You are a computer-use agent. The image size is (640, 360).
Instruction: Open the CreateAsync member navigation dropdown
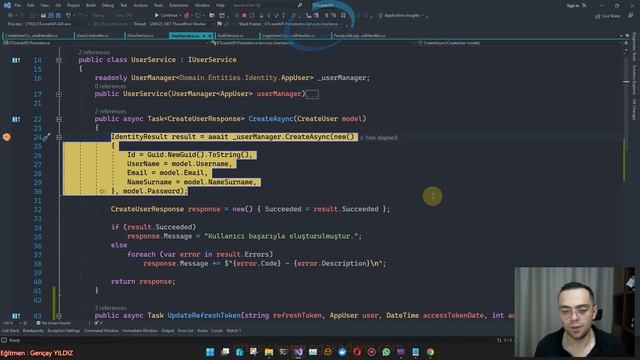[520, 42]
